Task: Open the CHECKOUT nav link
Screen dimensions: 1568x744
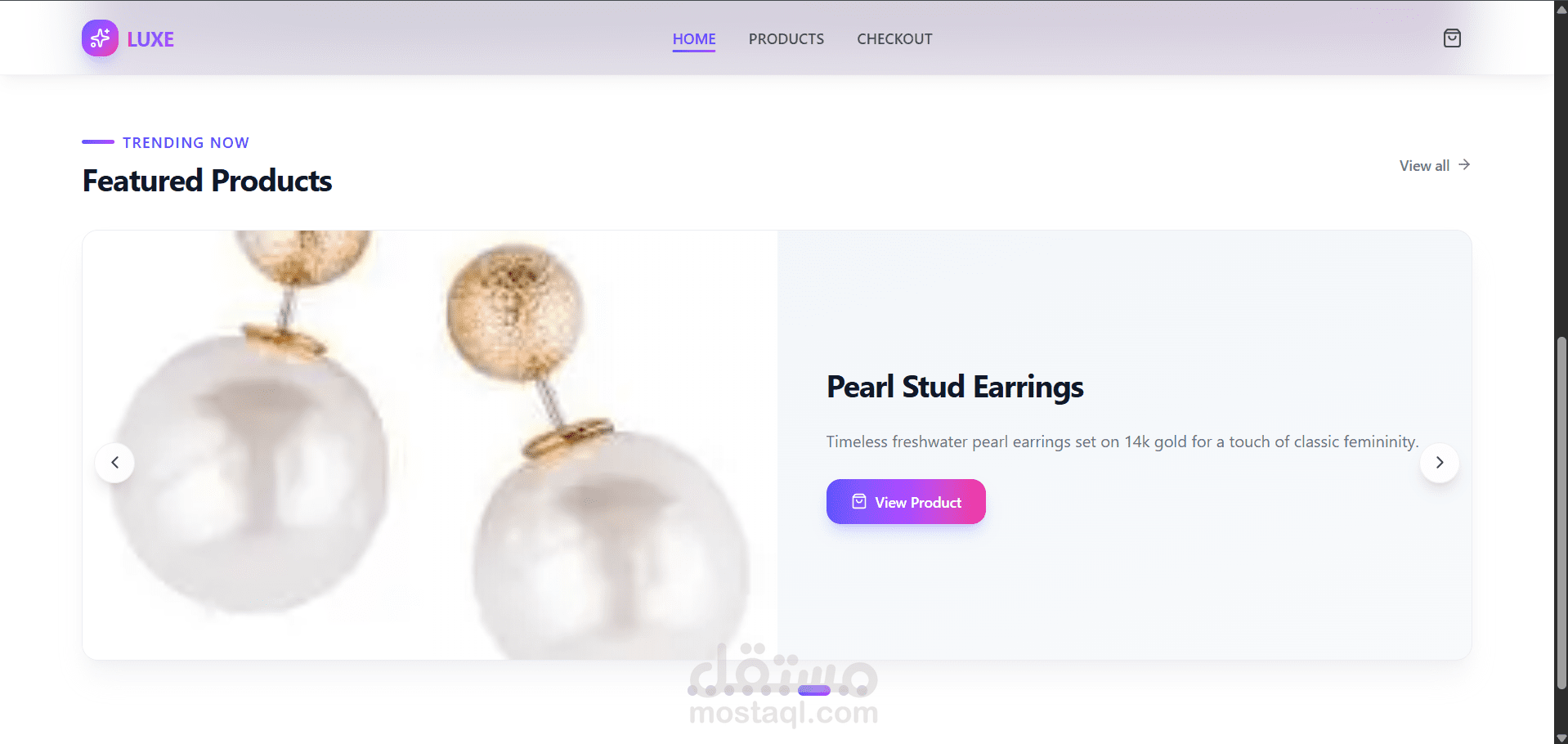Action: click(894, 39)
